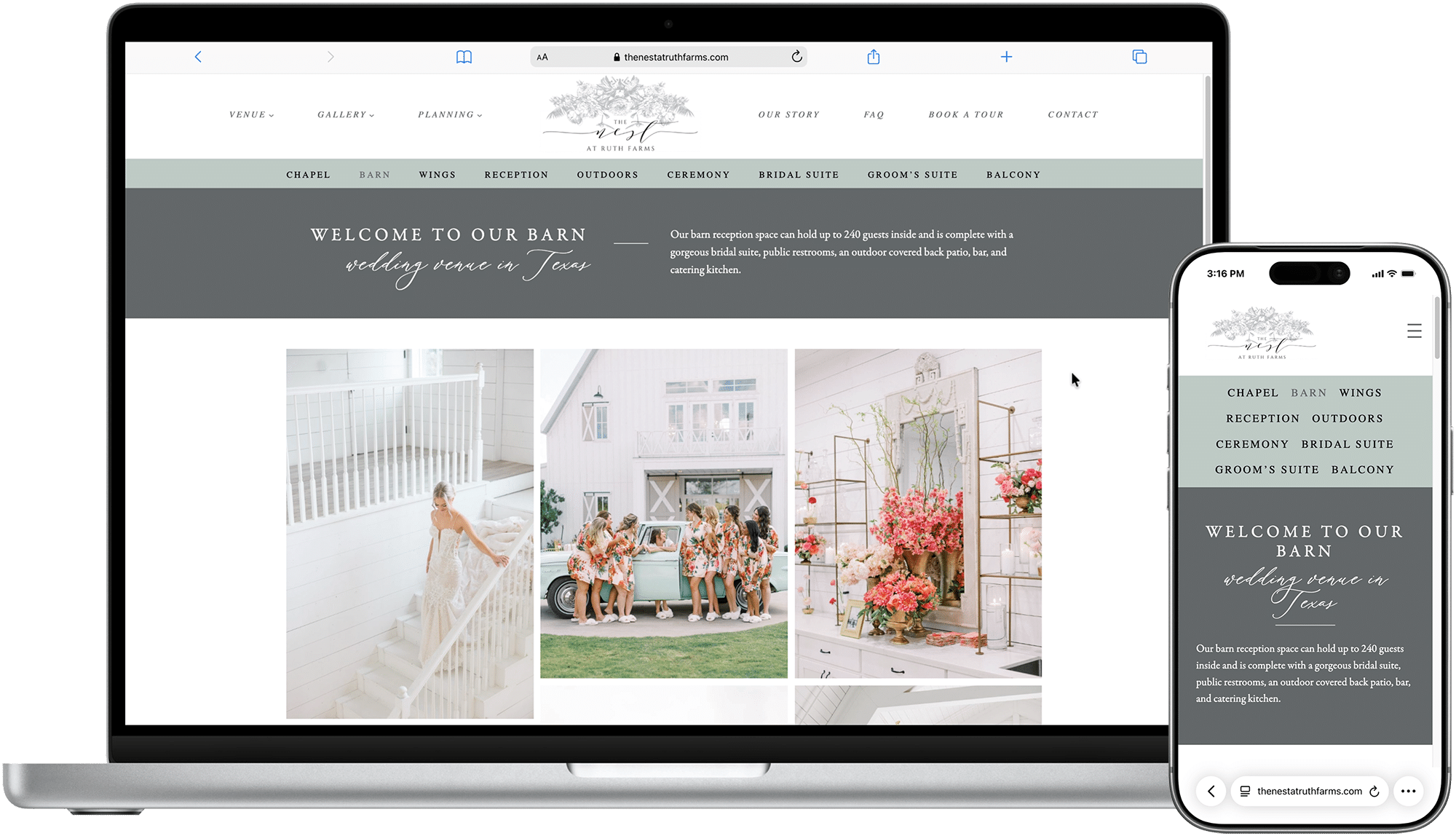Viewport: 1456px width, 836px height.
Task: Tap the three-dots more button on phone
Action: tap(1408, 791)
